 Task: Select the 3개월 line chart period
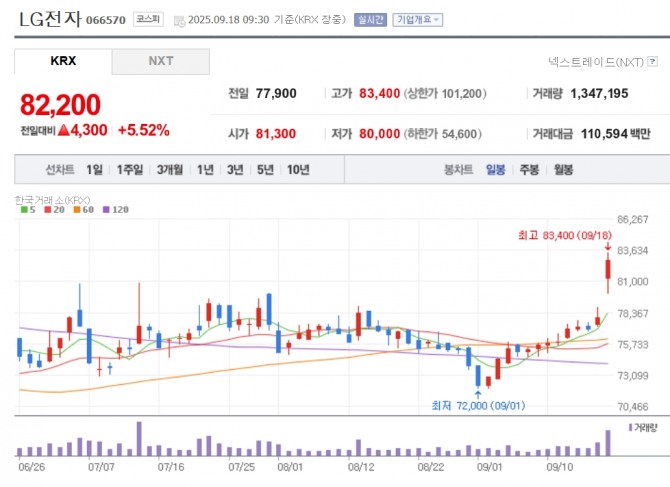[169, 170]
